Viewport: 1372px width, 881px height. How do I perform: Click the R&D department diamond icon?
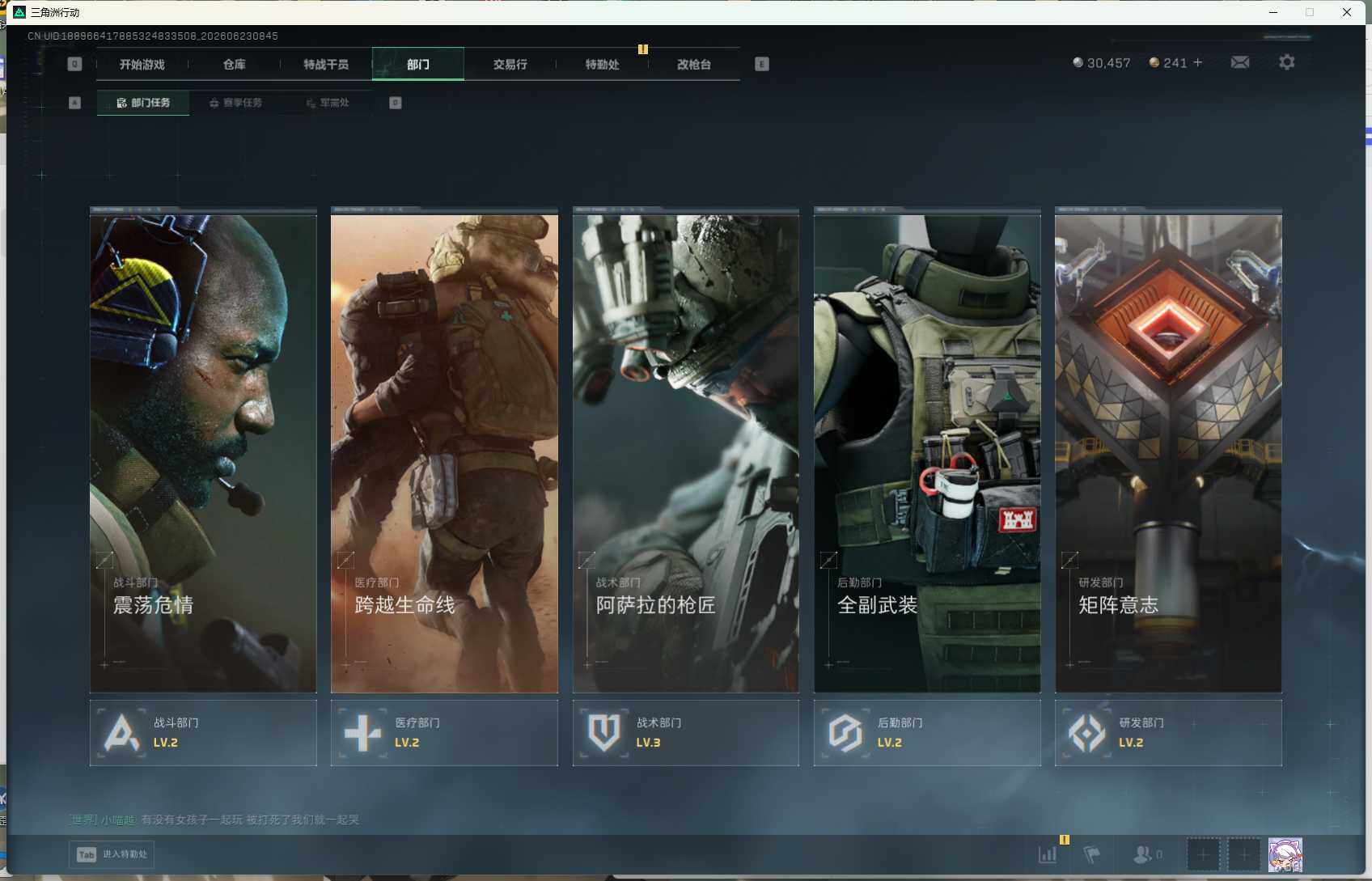pos(1086,733)
